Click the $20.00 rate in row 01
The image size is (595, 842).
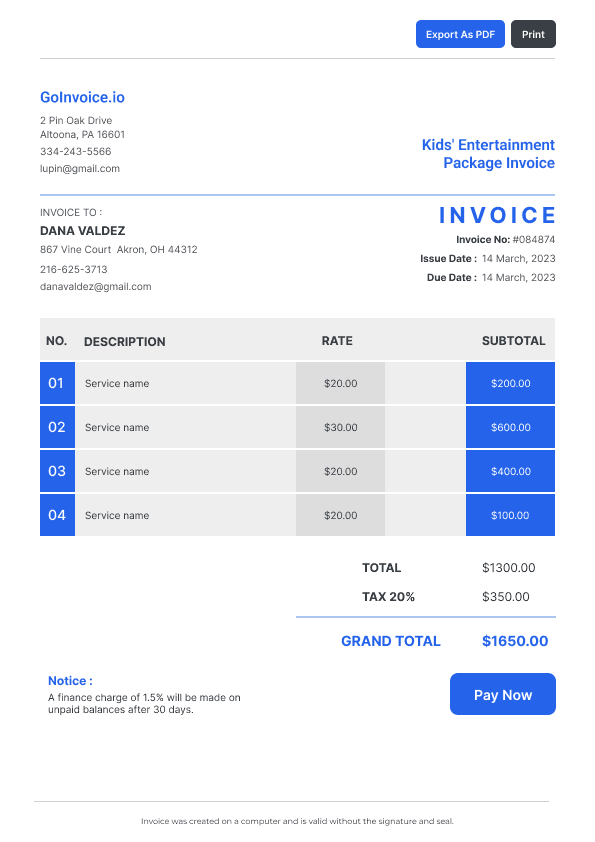340,383
